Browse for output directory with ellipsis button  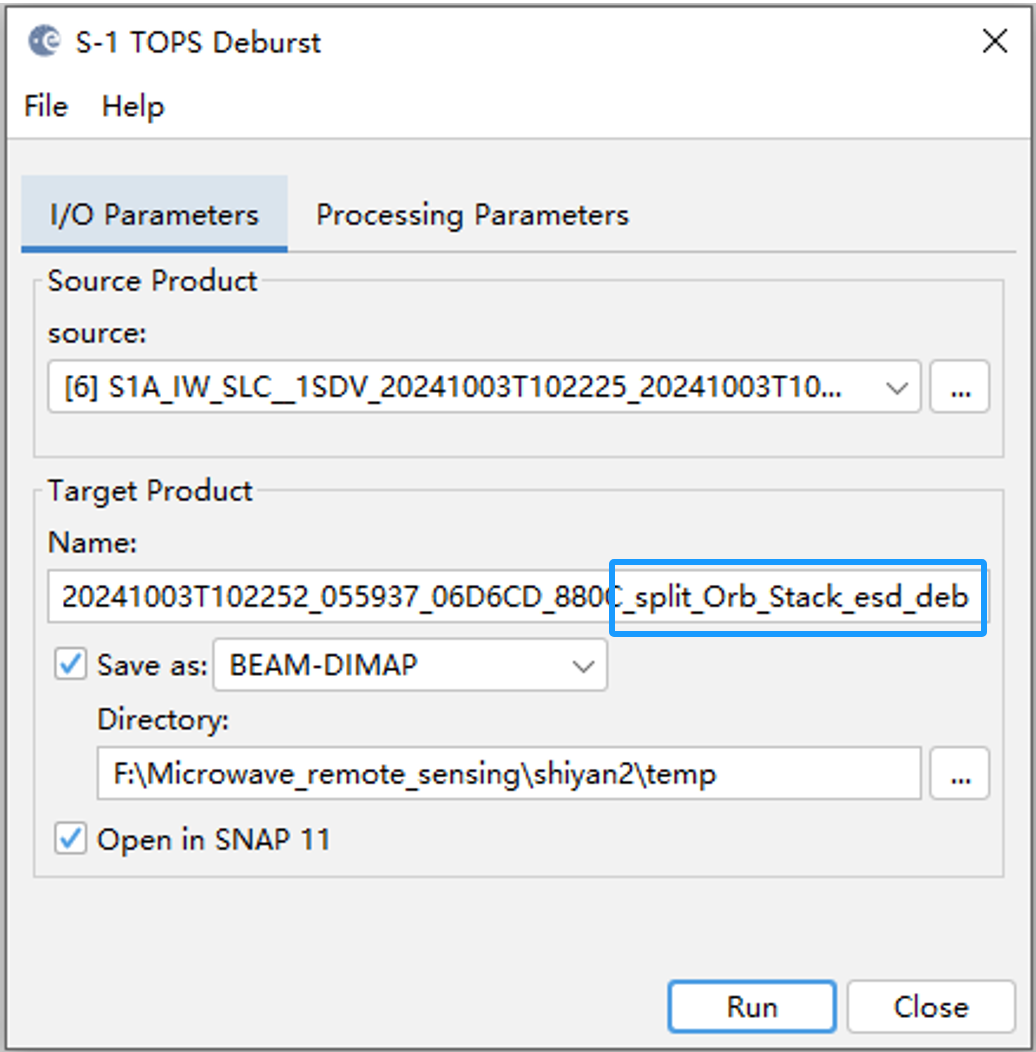960,773
